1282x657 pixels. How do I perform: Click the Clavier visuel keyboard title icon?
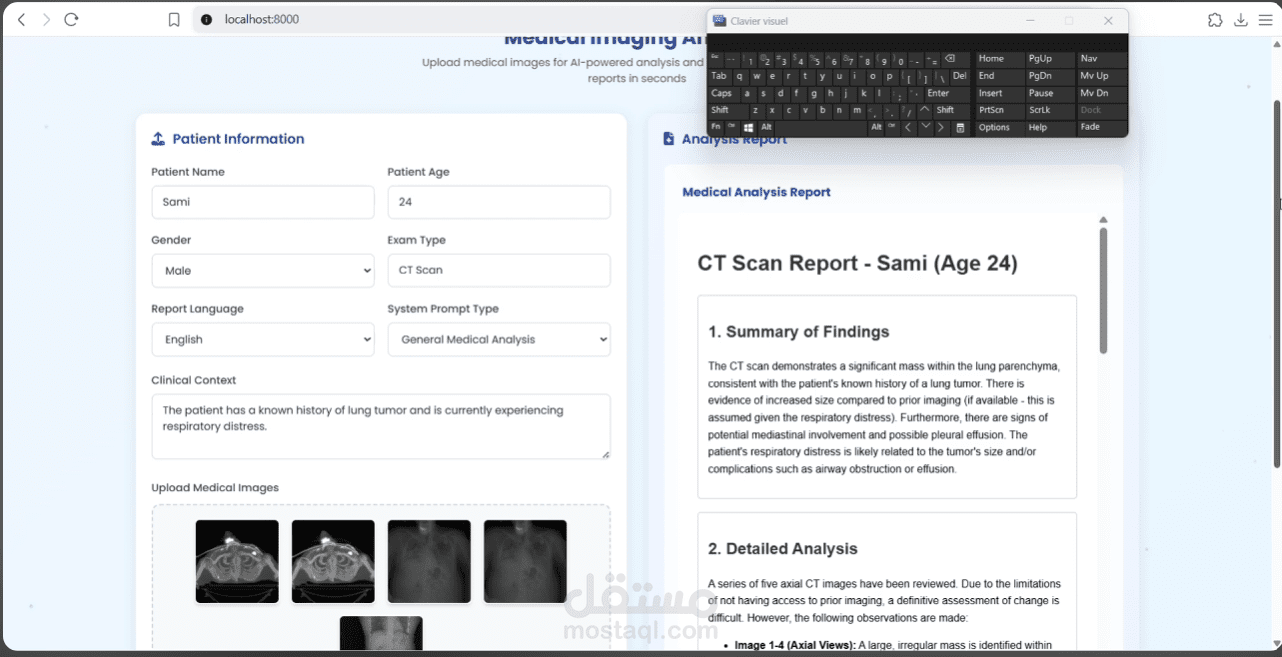pos(719,21)
